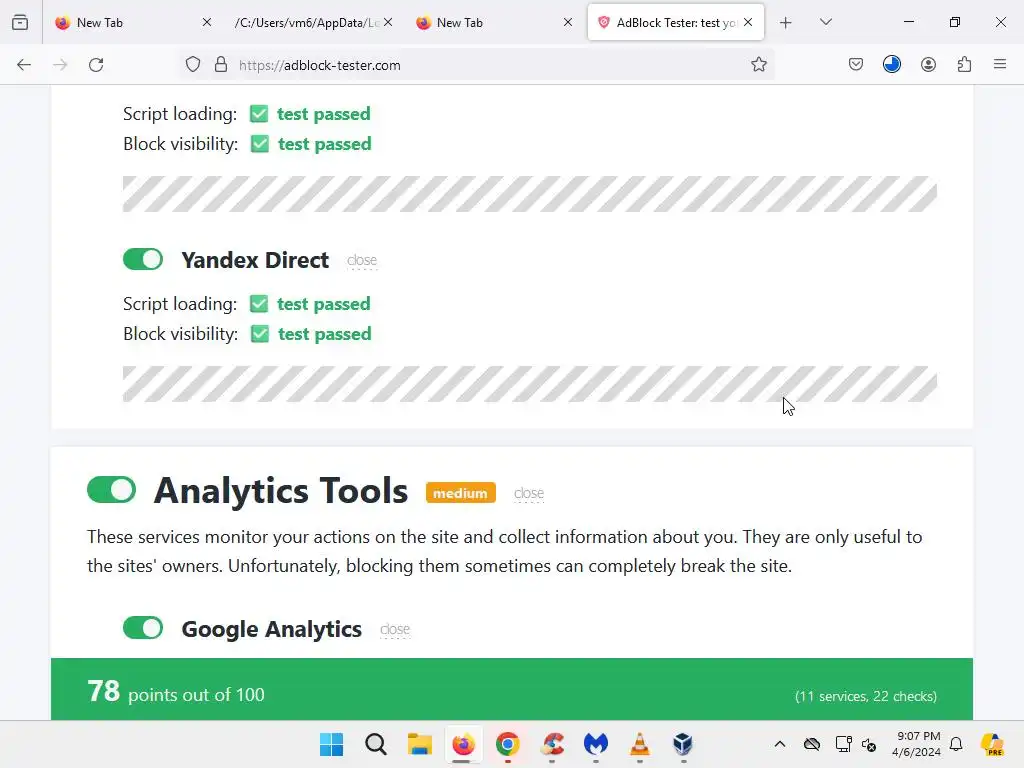
Task: Open the Windows Start menu
Action: point(332,744)
